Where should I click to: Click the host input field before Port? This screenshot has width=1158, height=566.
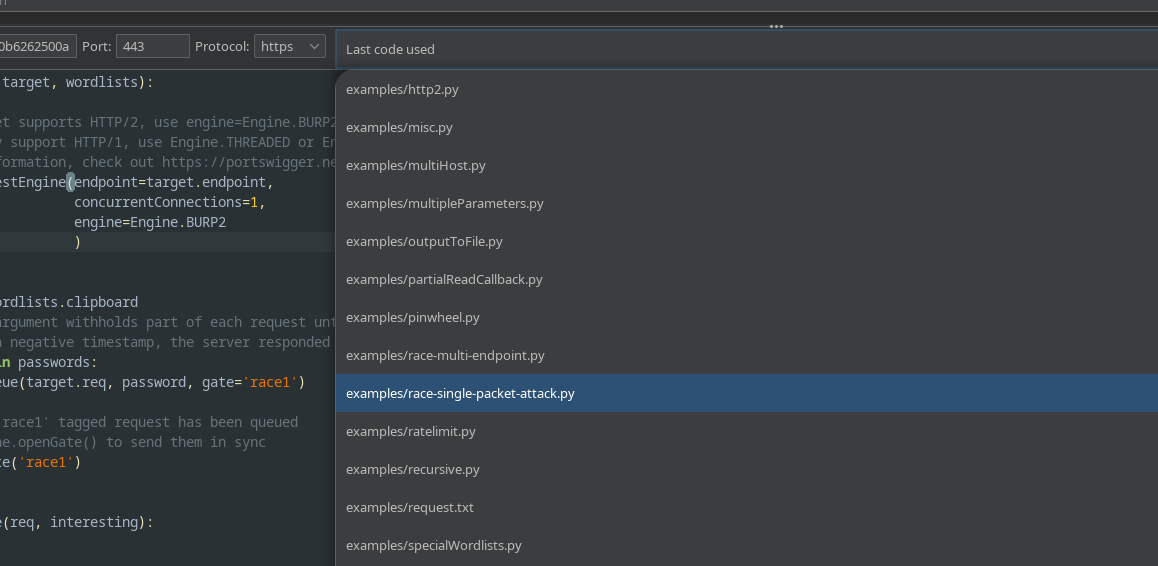37,47
